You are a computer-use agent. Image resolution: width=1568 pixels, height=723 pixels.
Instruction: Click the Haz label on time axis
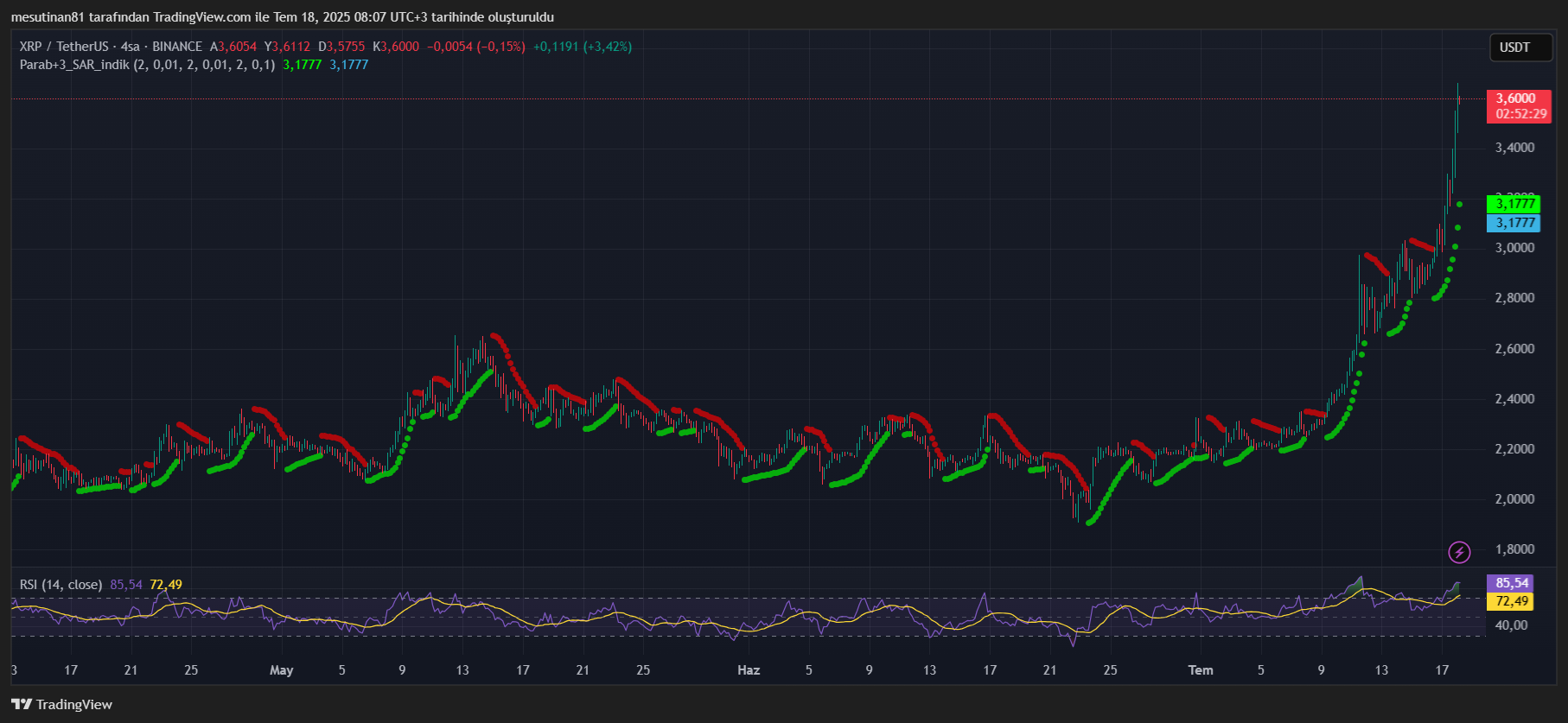749,670
